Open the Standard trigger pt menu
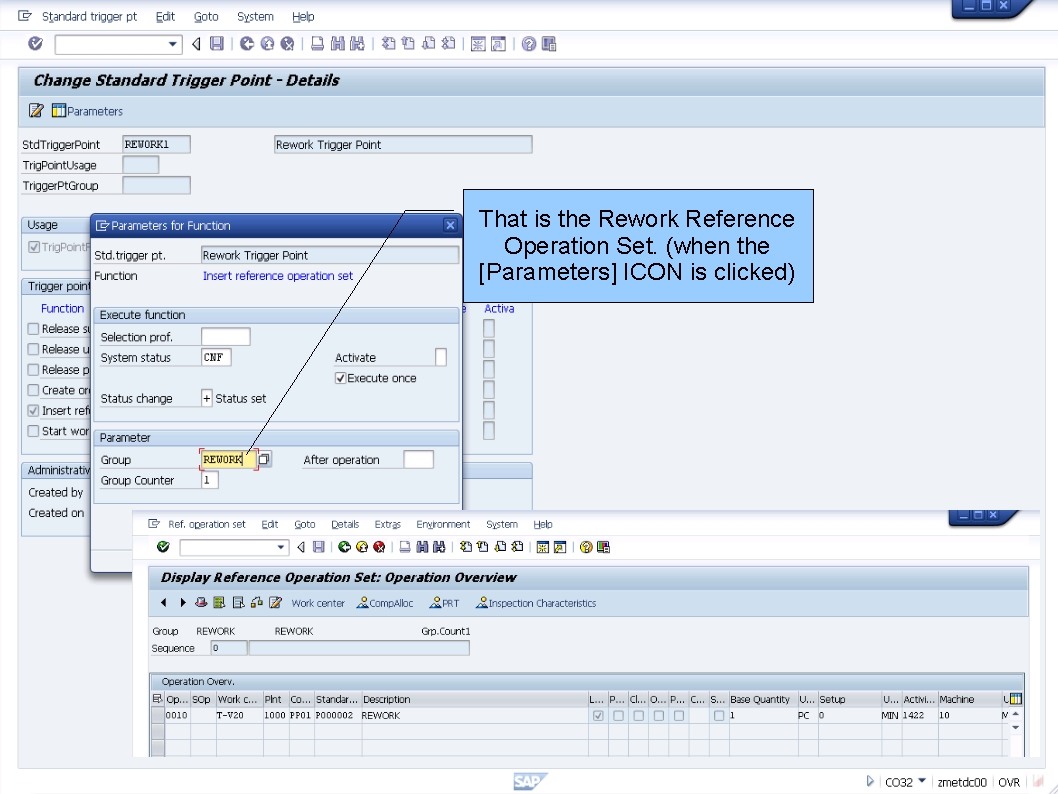This screenshot has width=1058, height=794. point(89,16)
